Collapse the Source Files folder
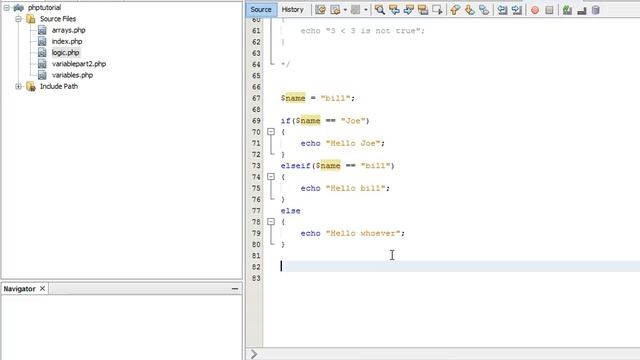 click(18, 19)
